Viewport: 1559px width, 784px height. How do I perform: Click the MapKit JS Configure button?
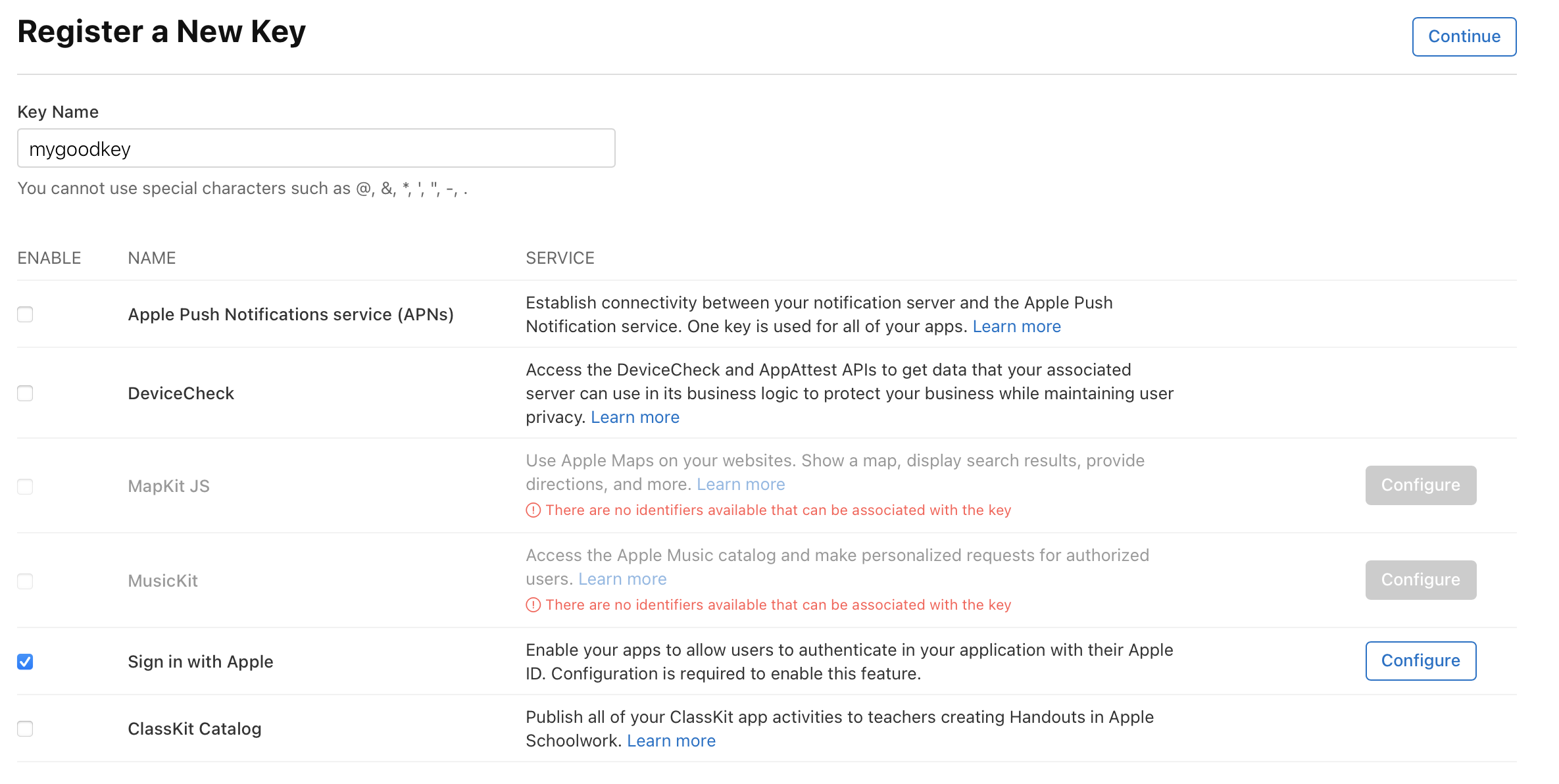tap(1420, 485)
